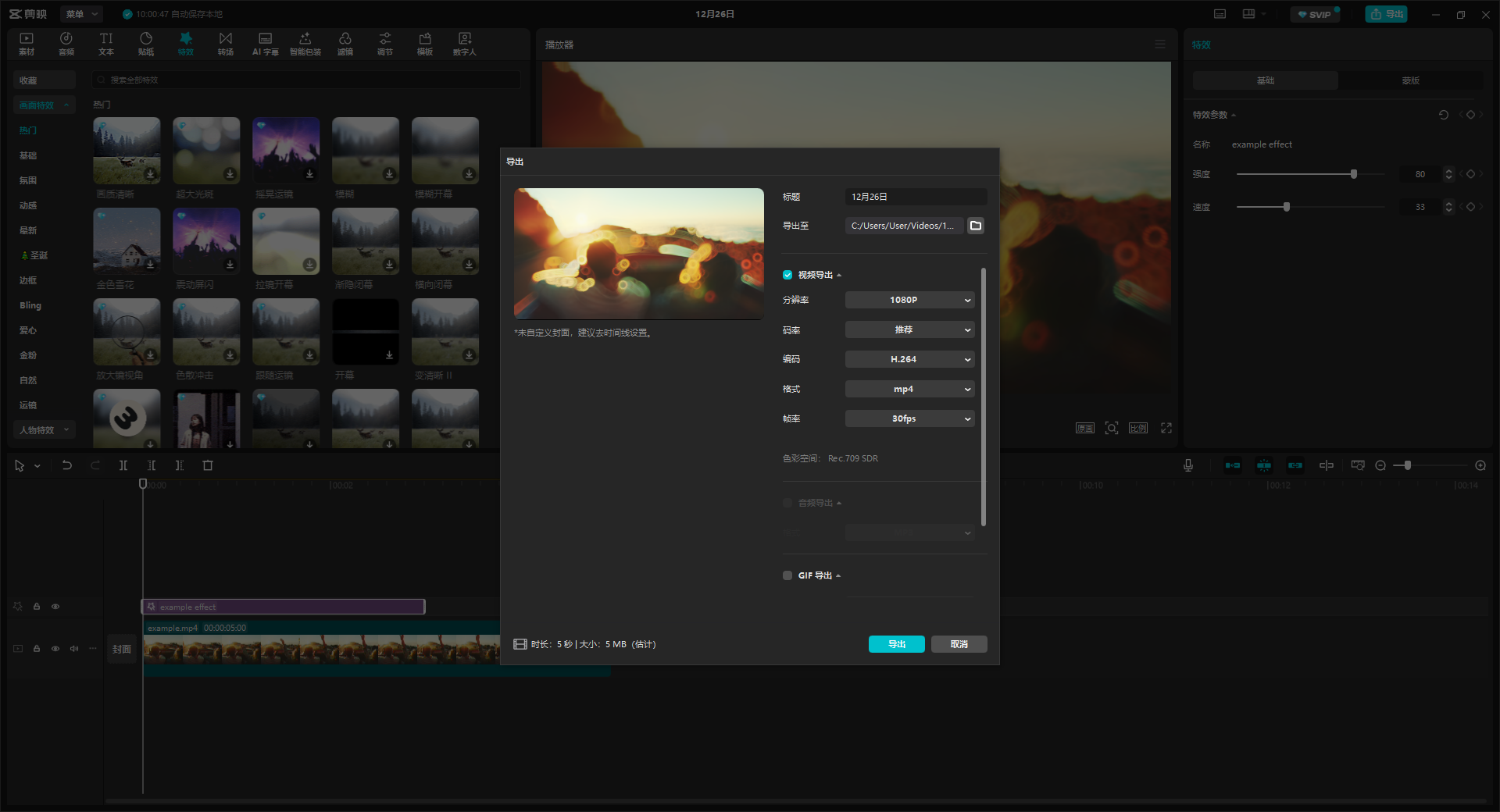Toggle visibility eye on example effect track
Screen dimensions: 1500x812
pos(55,607)
